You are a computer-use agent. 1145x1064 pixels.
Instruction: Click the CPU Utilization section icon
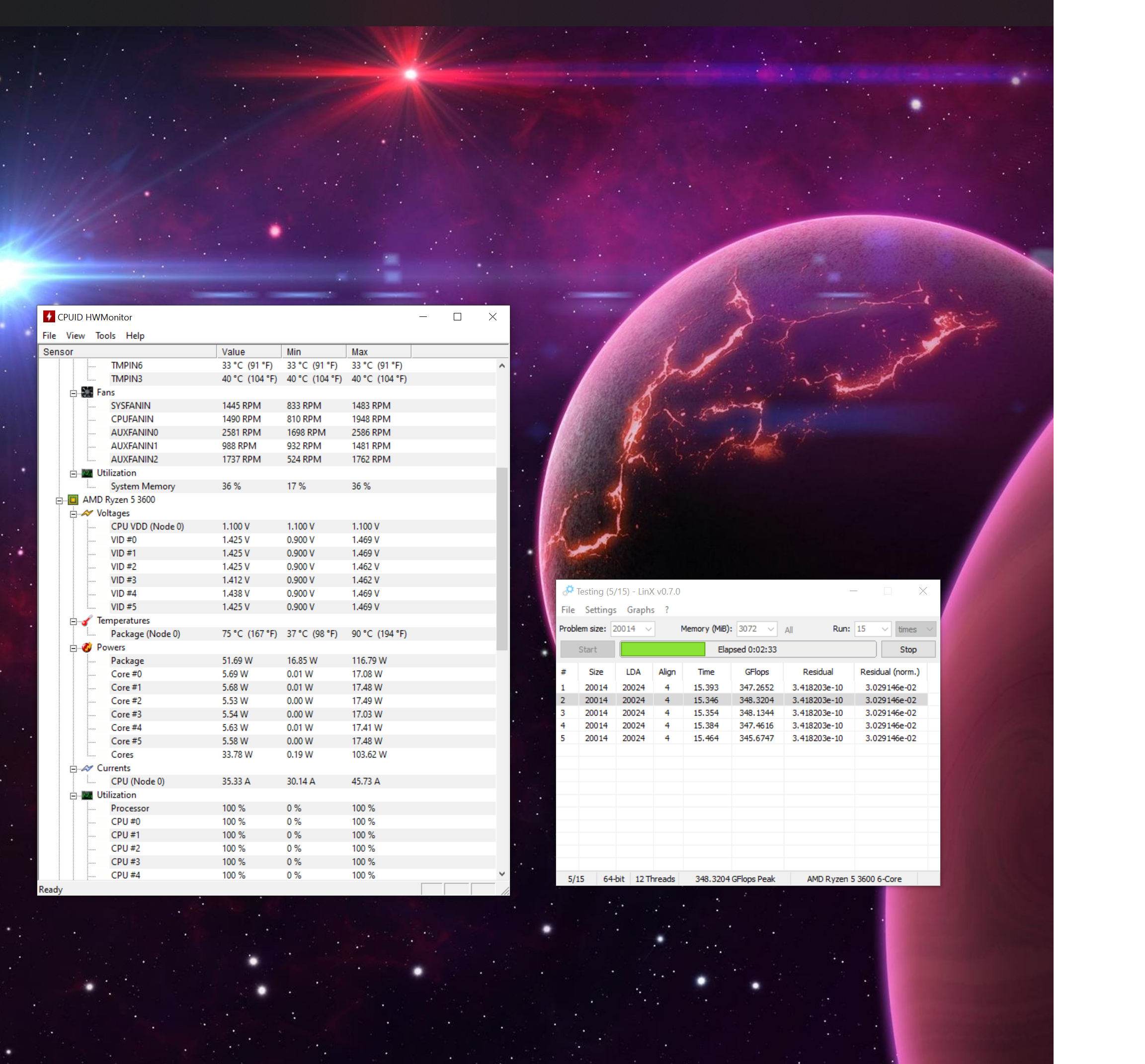tap(87, 795)
